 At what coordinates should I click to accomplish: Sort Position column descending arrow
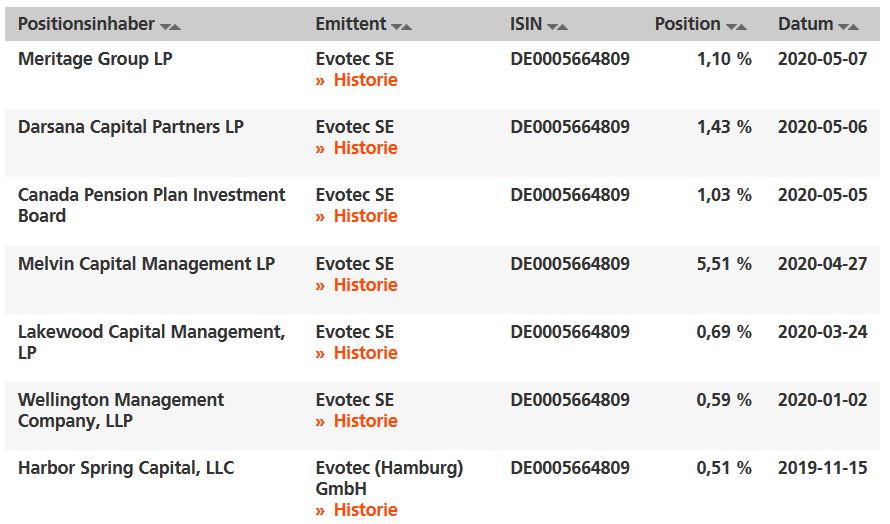pos(731,26)
